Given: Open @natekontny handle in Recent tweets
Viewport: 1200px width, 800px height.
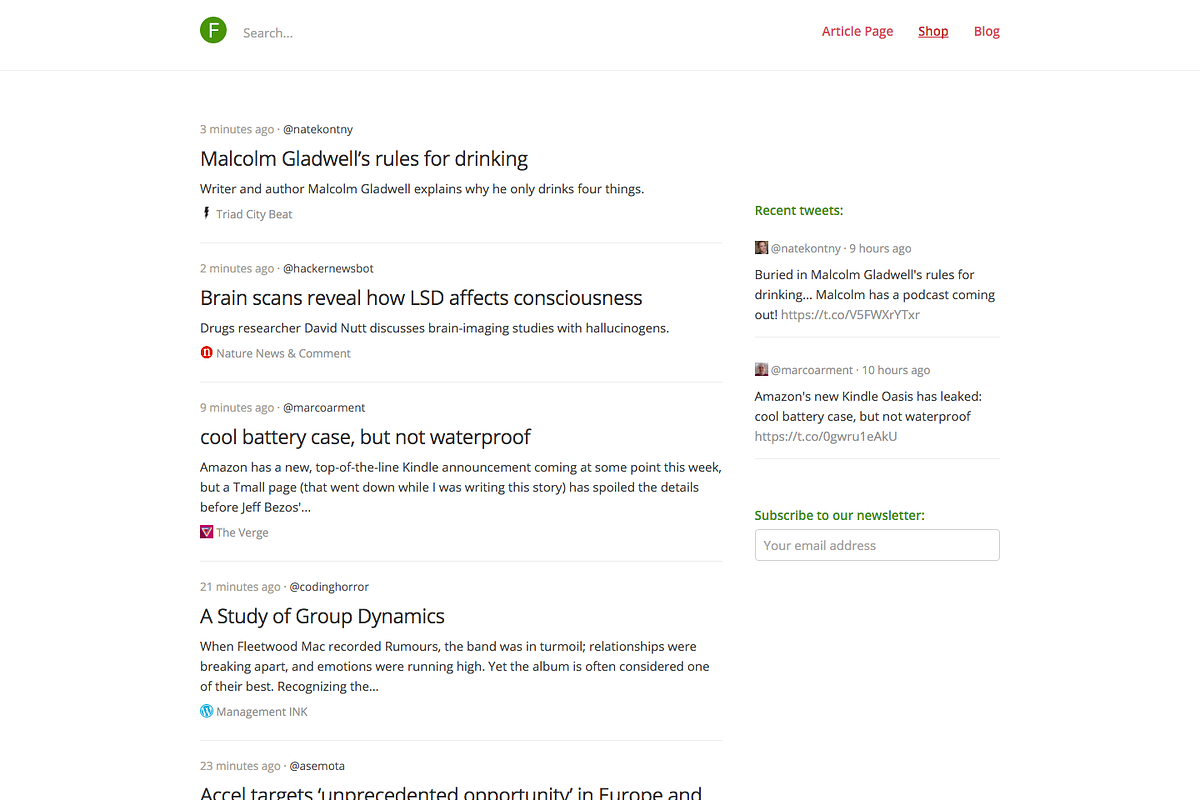Looking at the screenshot, I should tap(806, 248).
